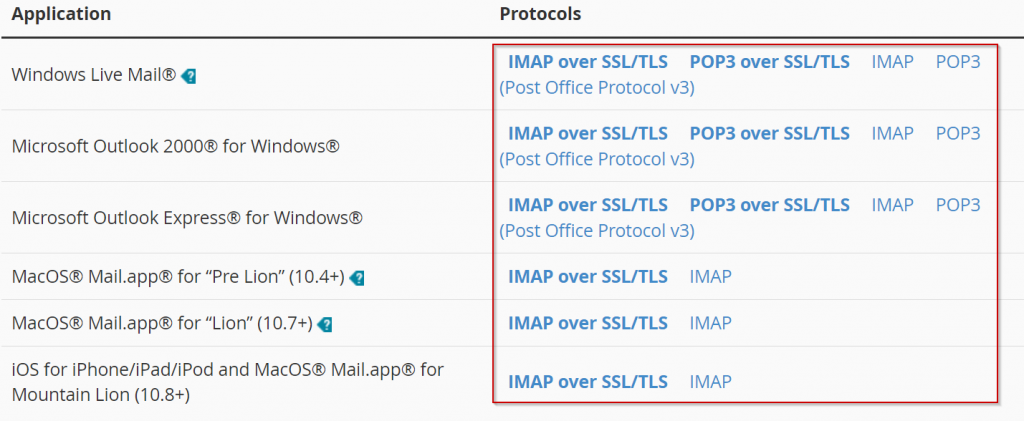Open POP3 over SSL/TLS for Windows Live Mail
The height and width of the screenshot is (421, 1024).
coord(769,62)
